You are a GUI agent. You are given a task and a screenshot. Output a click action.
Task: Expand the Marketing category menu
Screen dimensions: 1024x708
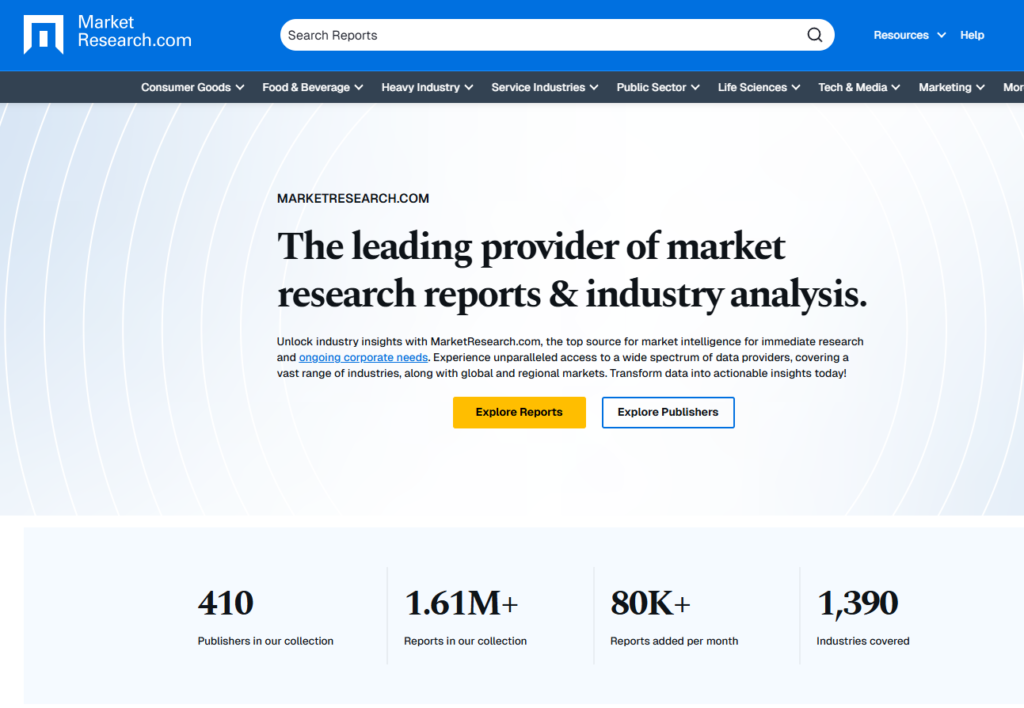tap(951, 87)
